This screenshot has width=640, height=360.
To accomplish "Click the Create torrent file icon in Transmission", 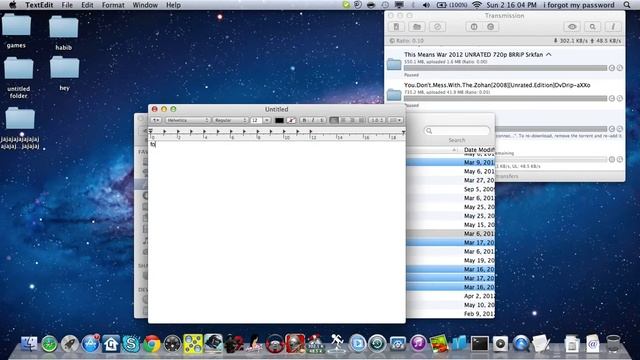I will pos(396,27).
